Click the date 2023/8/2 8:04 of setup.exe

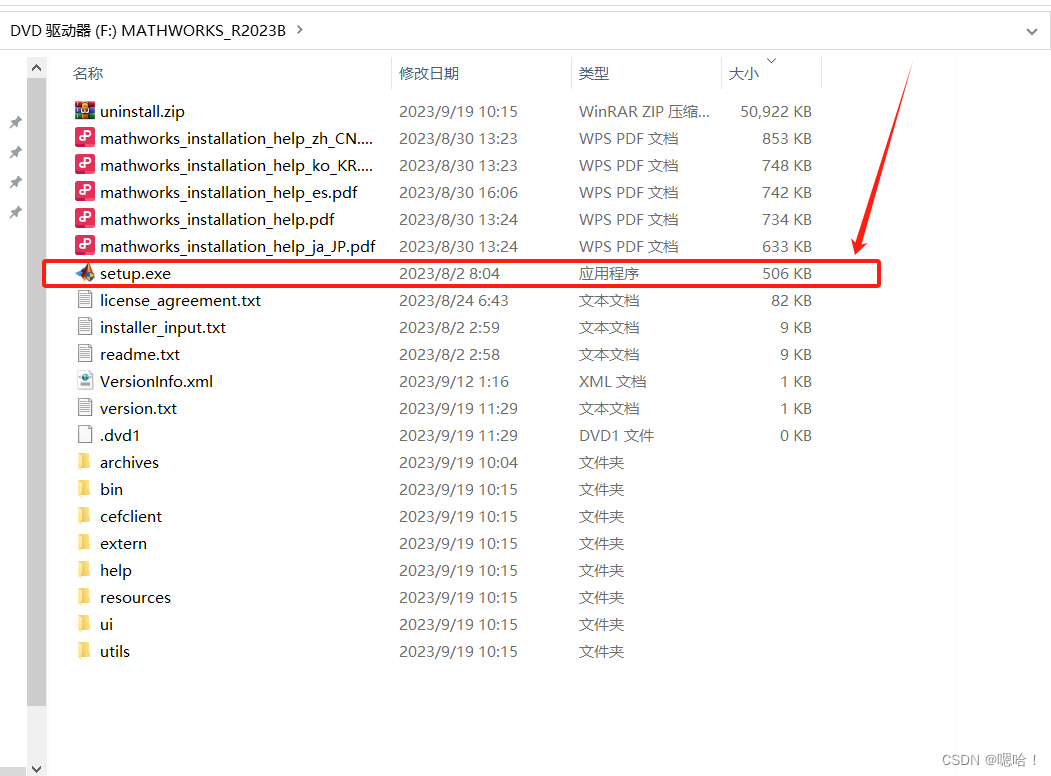pyautogui.click(x=449, y=273)
